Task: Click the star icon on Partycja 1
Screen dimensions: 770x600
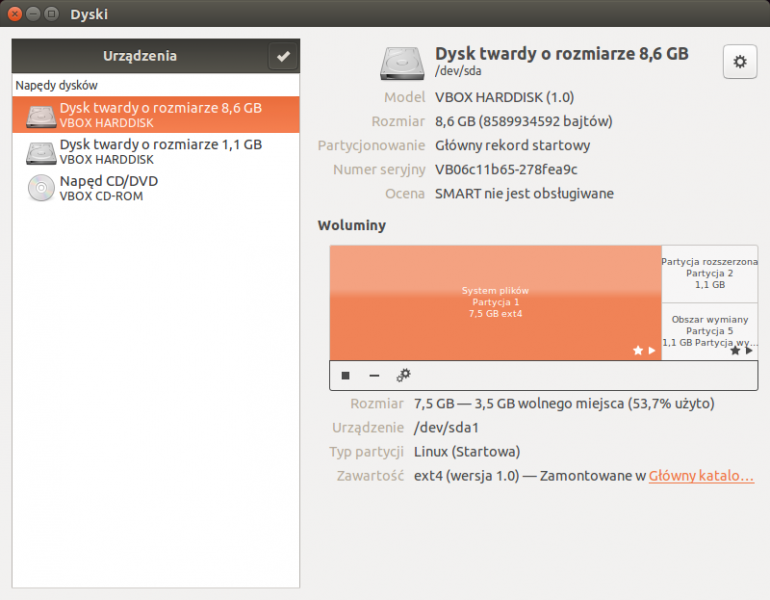Action: 637,350
